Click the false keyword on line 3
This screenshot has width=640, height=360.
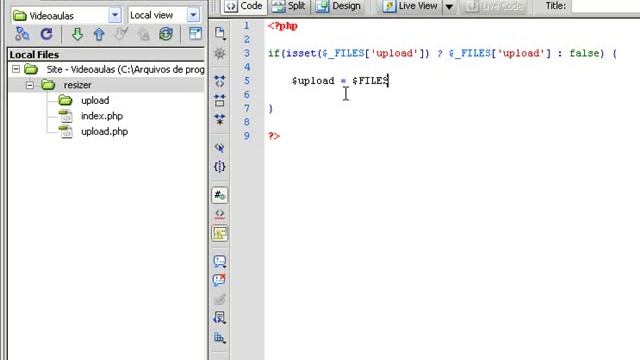pyautogui.click(x=584, y=53)
